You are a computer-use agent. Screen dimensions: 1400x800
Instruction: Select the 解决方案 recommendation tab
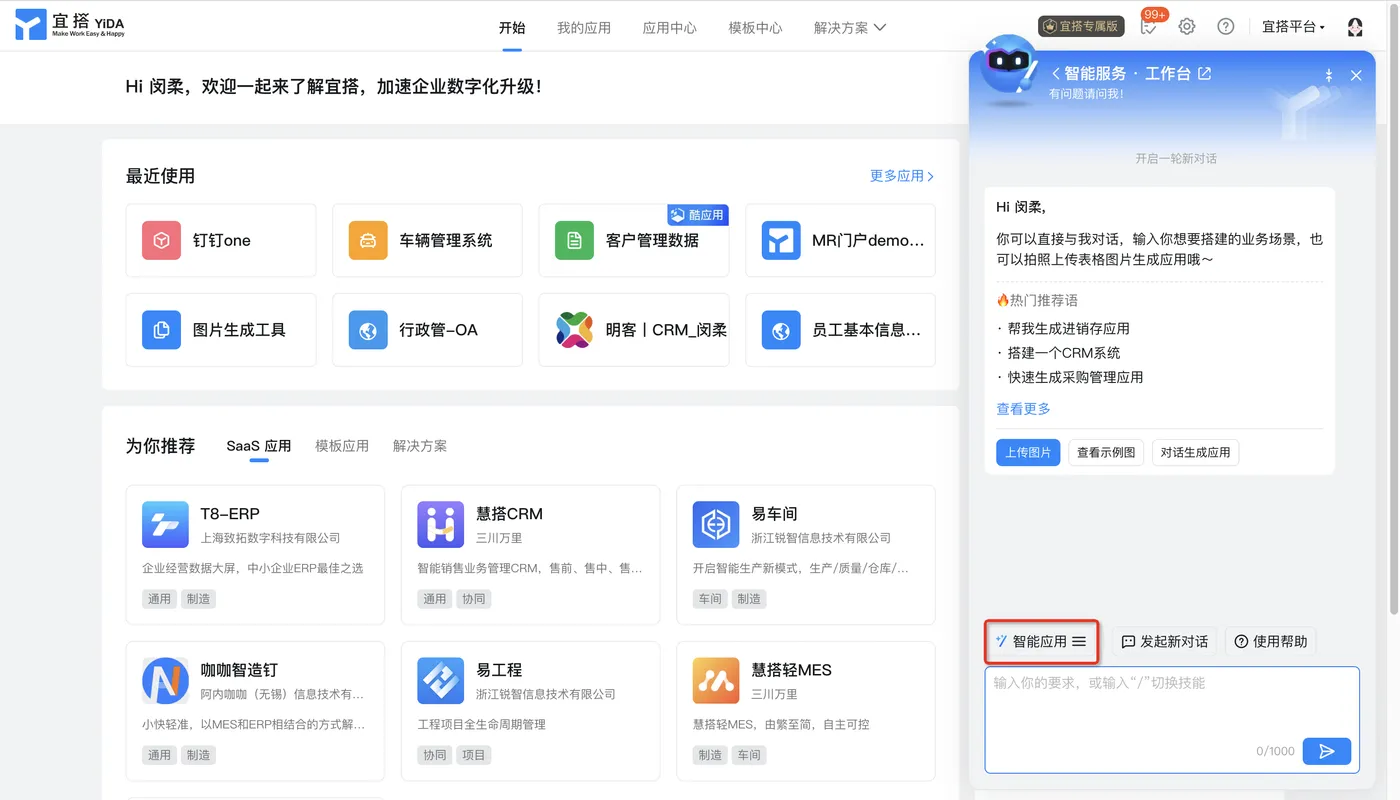point(420,446)
